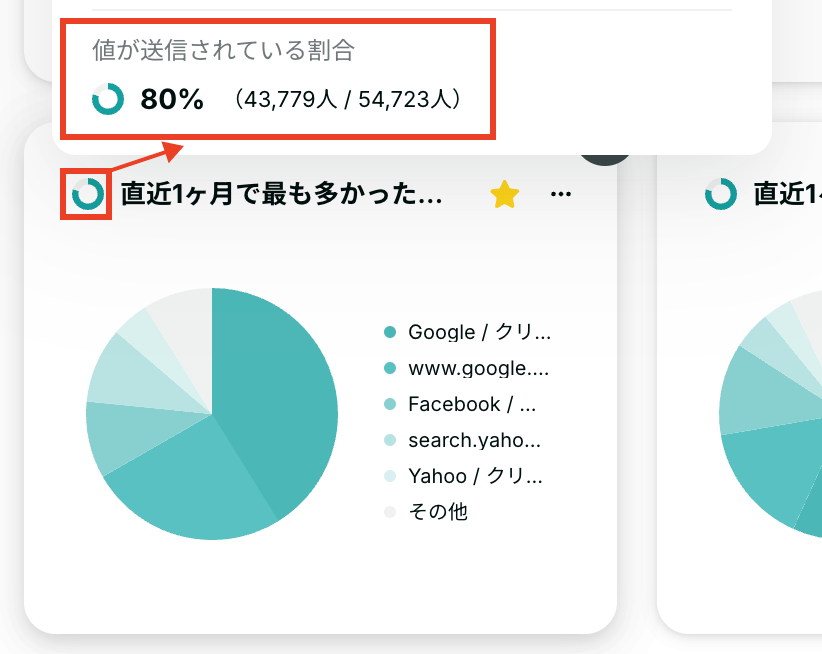The height and width of the screenshot is (654, 822).
Task: Click the dark round button behind the tooltip
Action: click(605, 157)
